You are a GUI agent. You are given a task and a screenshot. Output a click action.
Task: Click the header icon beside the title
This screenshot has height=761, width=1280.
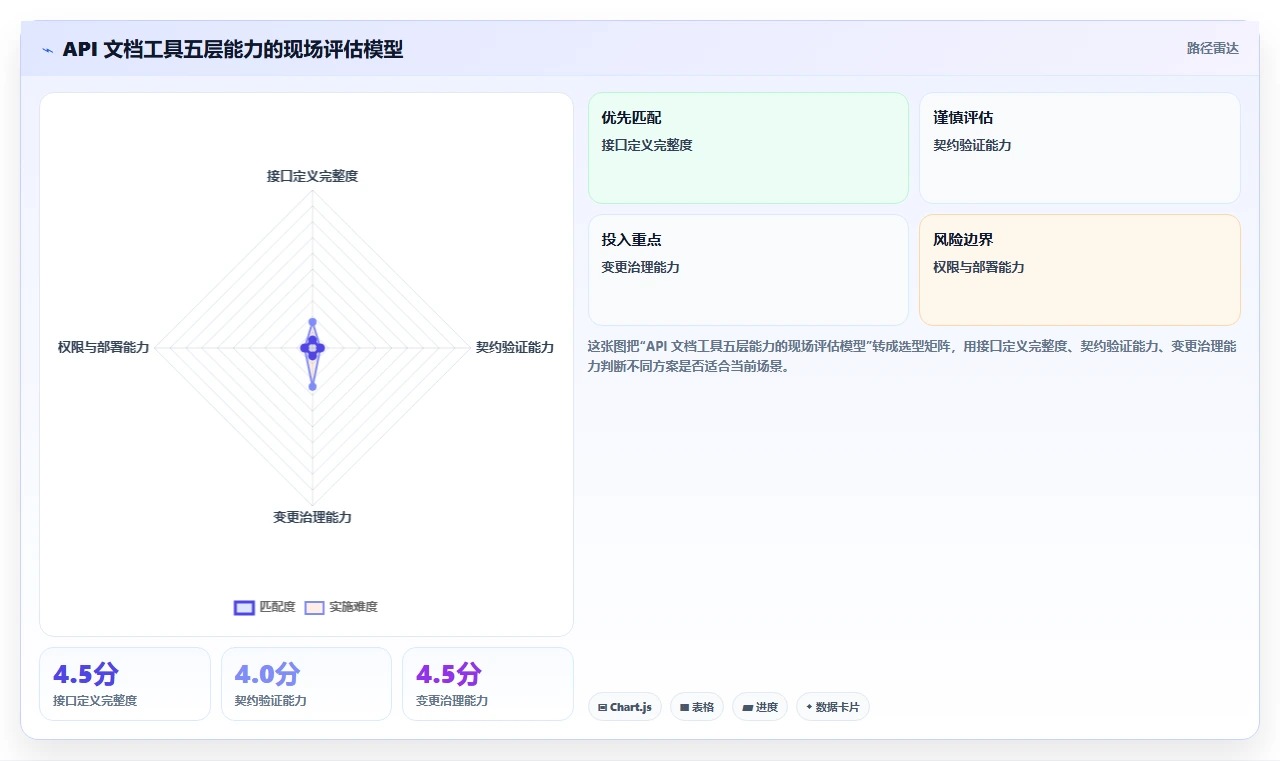tap(47, 50)
